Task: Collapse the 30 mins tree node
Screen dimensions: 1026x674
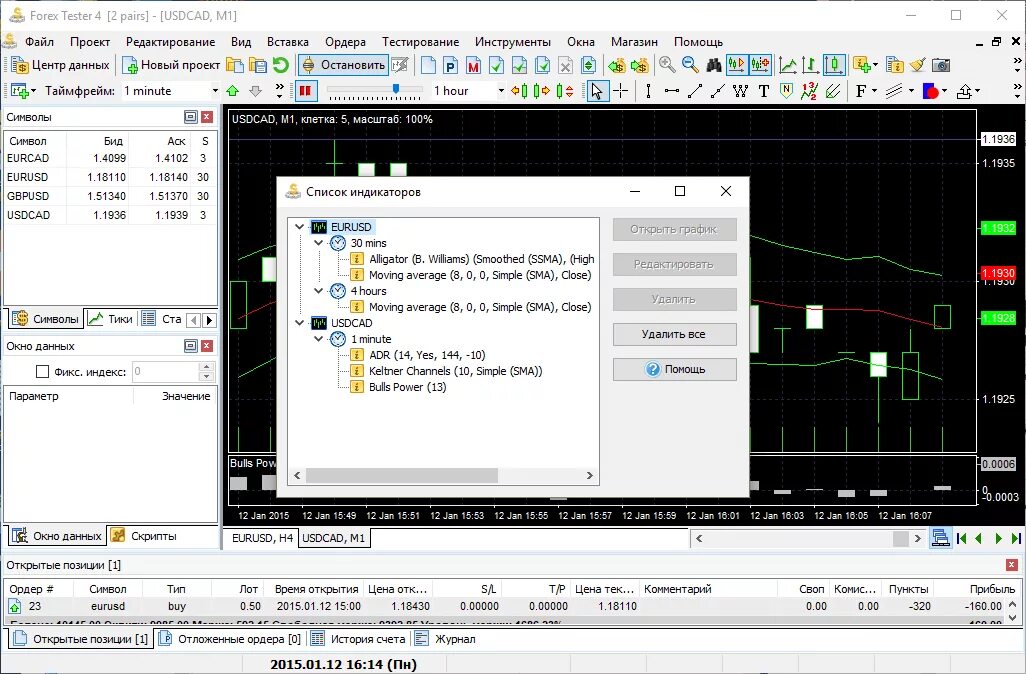Action: point(319,243)
